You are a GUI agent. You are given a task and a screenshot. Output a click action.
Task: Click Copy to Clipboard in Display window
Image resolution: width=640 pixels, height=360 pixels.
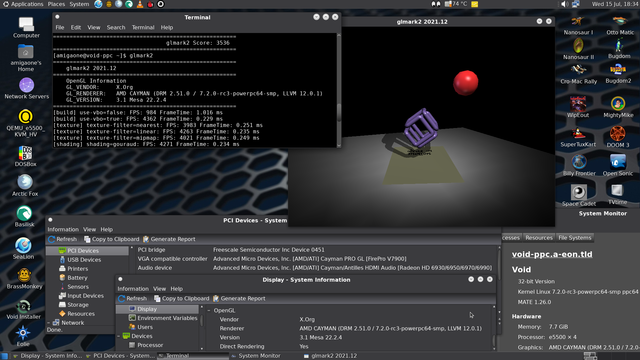point(181,298)
